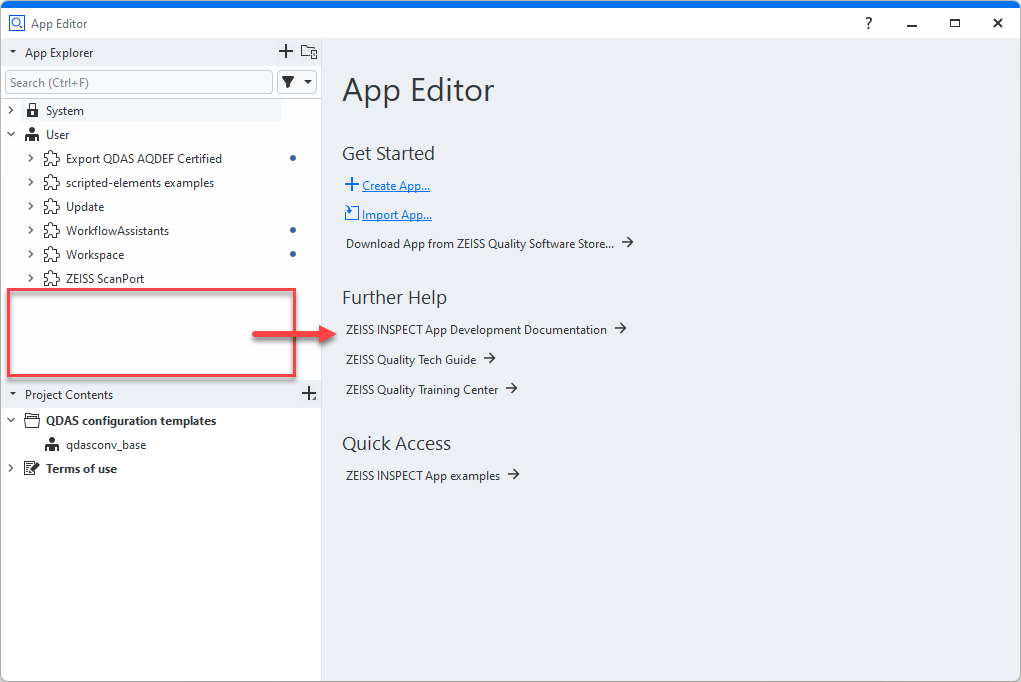Screen dimensions: 1021x682
Task: Click the folder icon beside App Explorer plus
Action: (x=309, y=52)
